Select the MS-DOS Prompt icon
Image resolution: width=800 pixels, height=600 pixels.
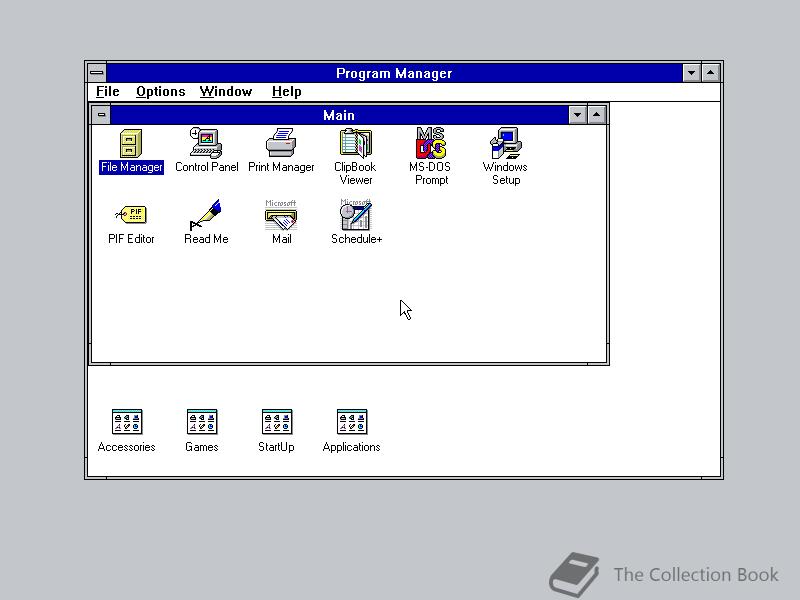pos(431,143)
